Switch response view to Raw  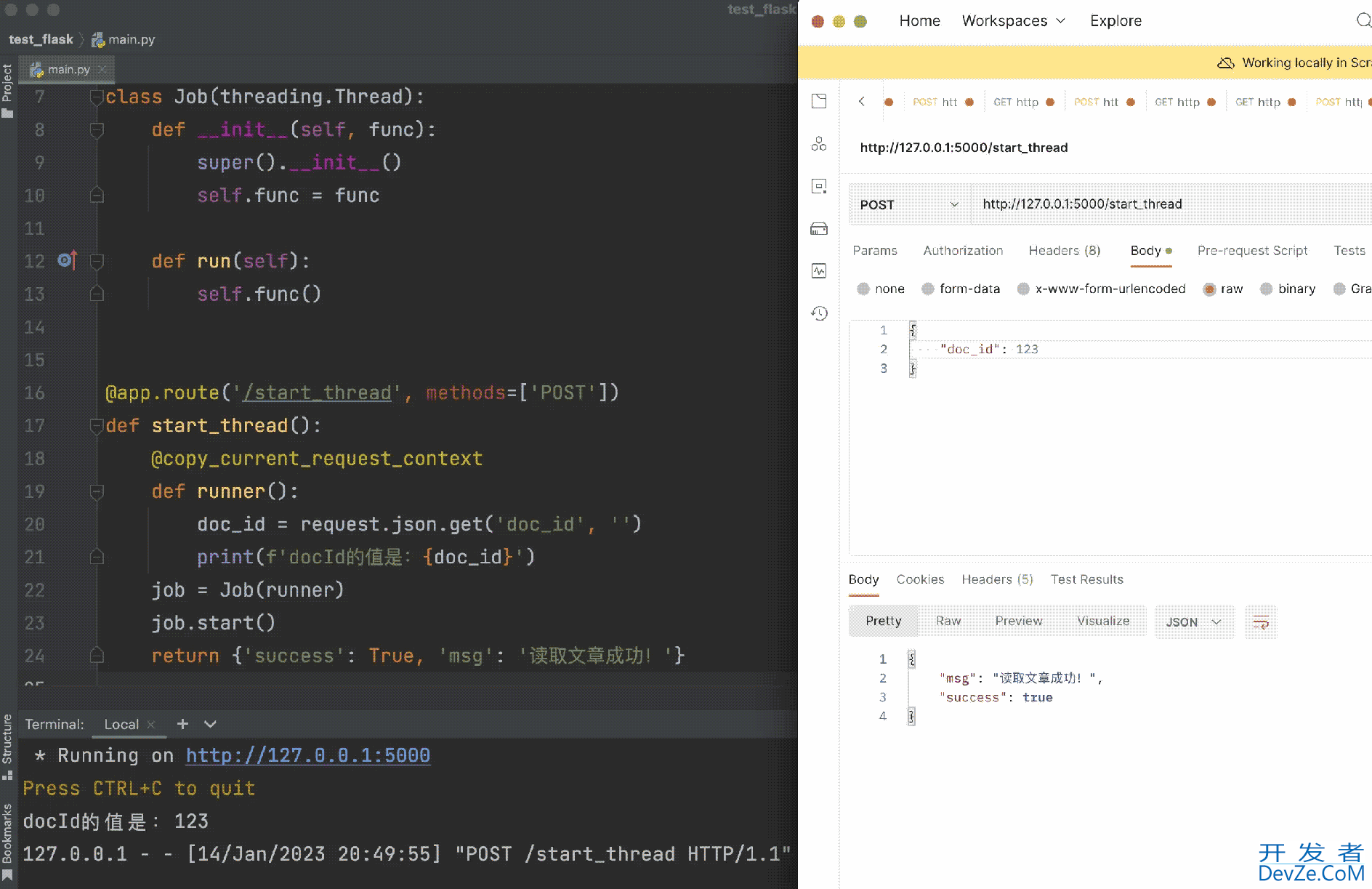click(948, 621)
